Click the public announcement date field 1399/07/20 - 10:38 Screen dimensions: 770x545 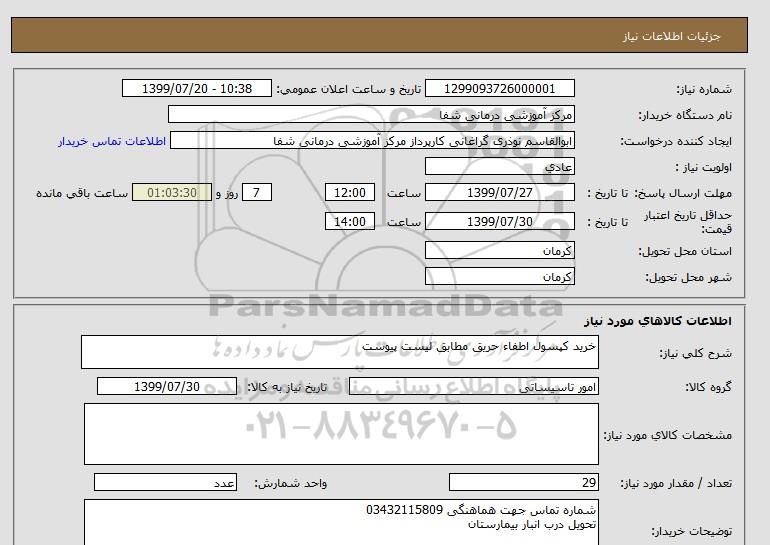click(x=197, y=88)
